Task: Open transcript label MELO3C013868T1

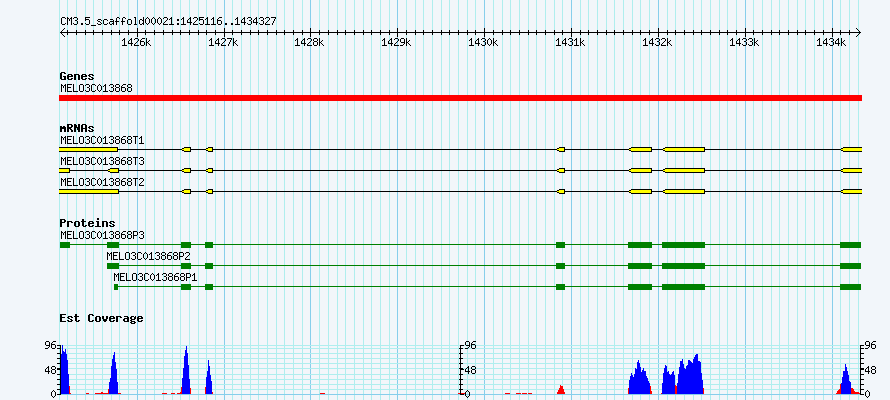Action: [x=102, y=140]
